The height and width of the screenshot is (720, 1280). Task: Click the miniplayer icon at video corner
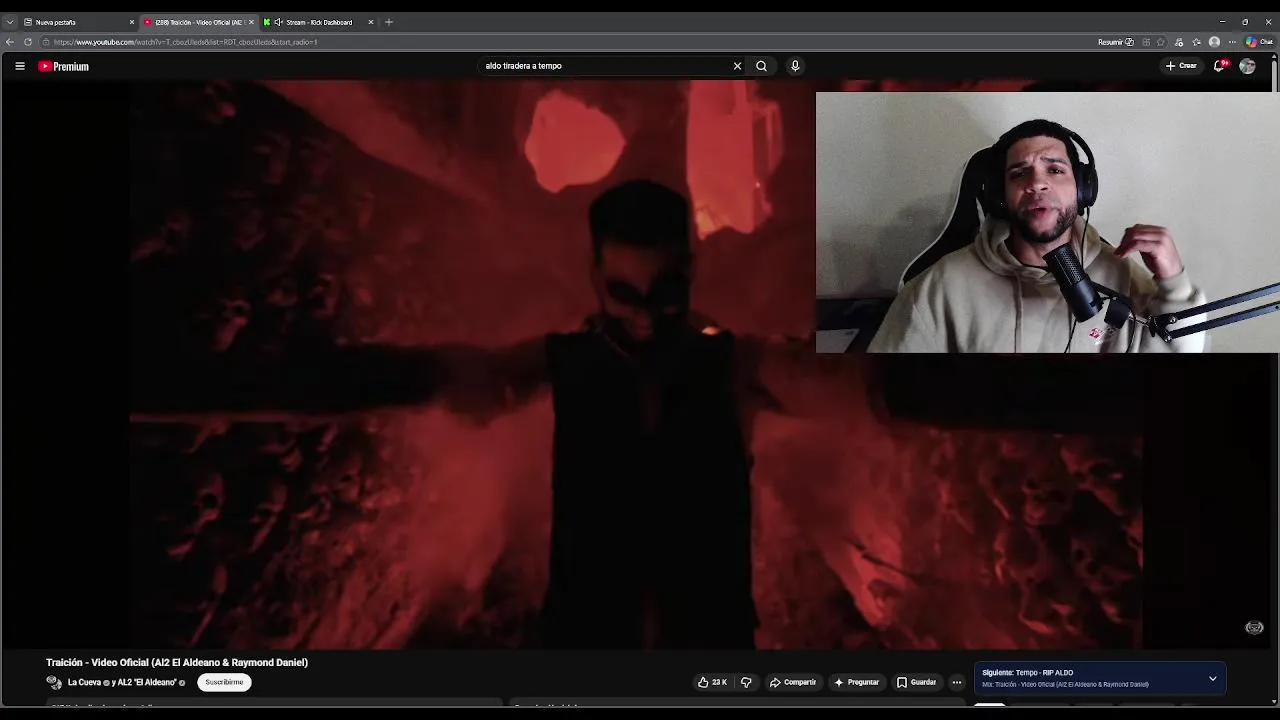point(1254,628)
